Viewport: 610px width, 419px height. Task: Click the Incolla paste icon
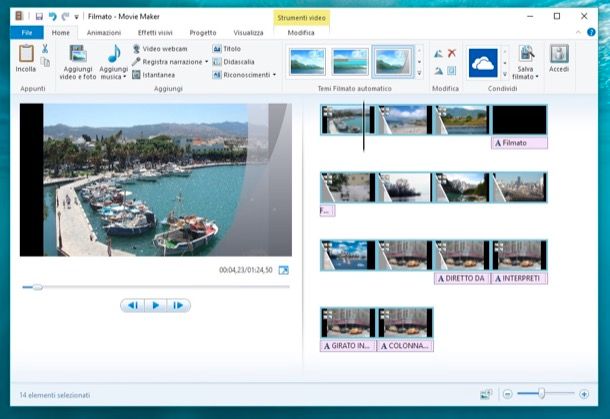[x=25, y=54]
